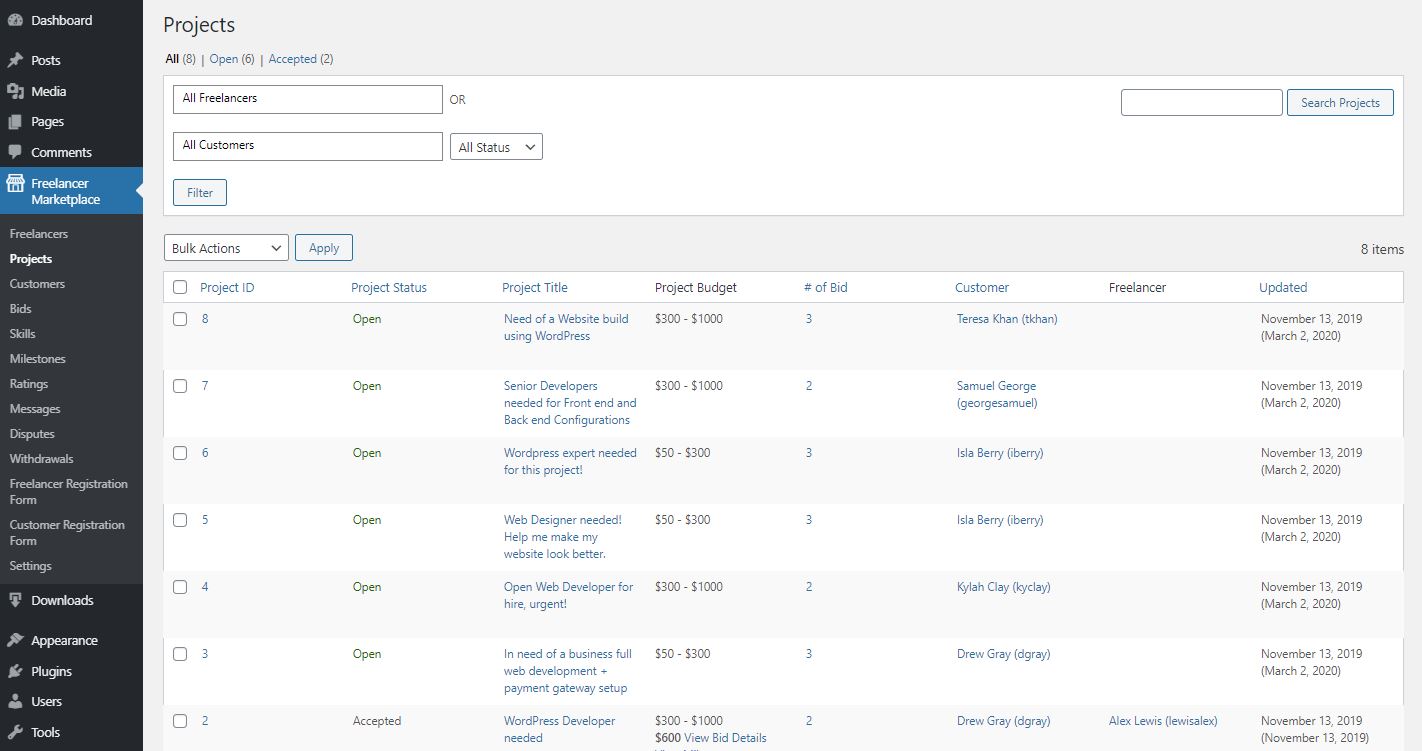Toggle the select-all checkbox in table header
Viewport: 1422px width, 751px height.
180,287
